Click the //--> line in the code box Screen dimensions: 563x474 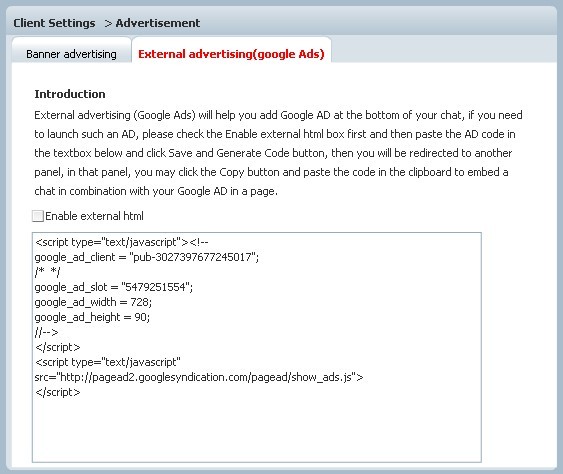click(46, 333)
